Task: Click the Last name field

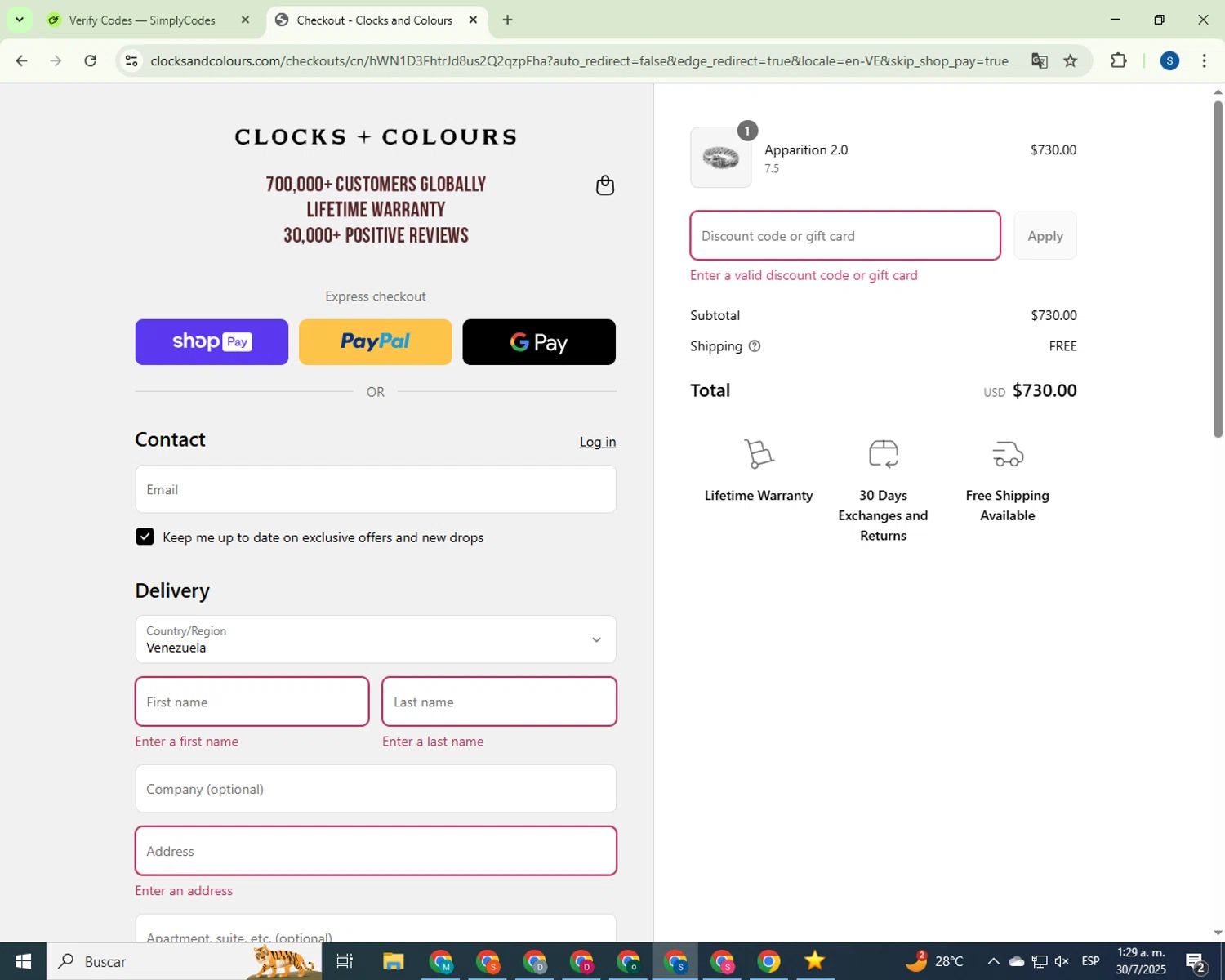Action: pyautogui.click(x=499, y=702)
